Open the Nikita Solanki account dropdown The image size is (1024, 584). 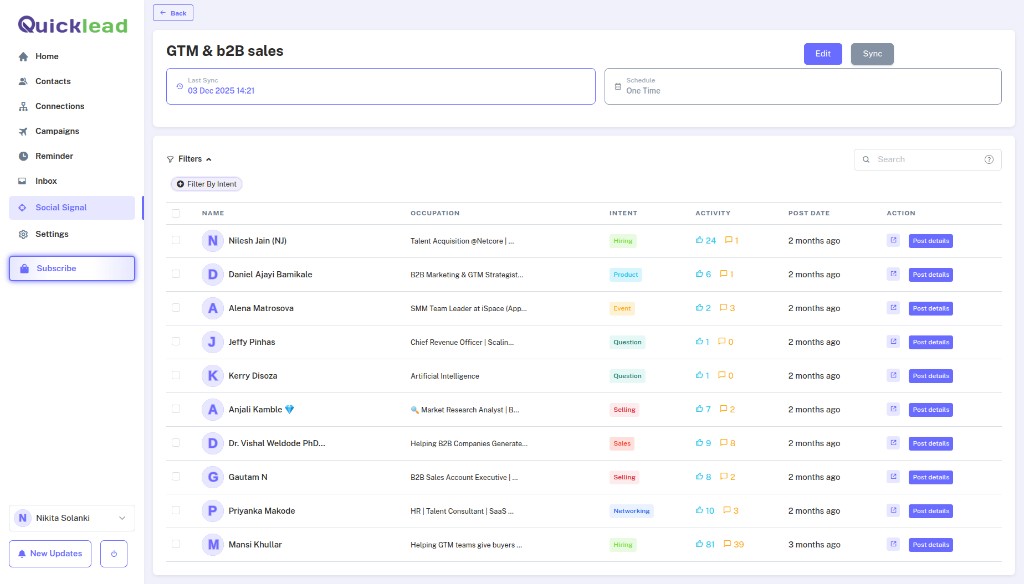tap(70, 517)
